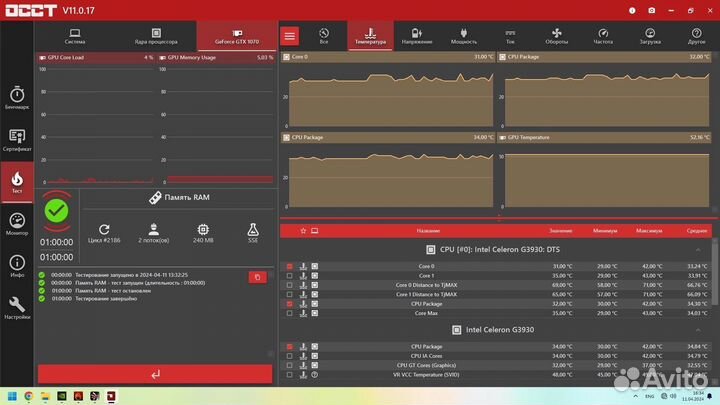This screenshot has width=720, height=405.
Task: Open the Сертификат section in sidebar
Action: (x=17, y=140)
